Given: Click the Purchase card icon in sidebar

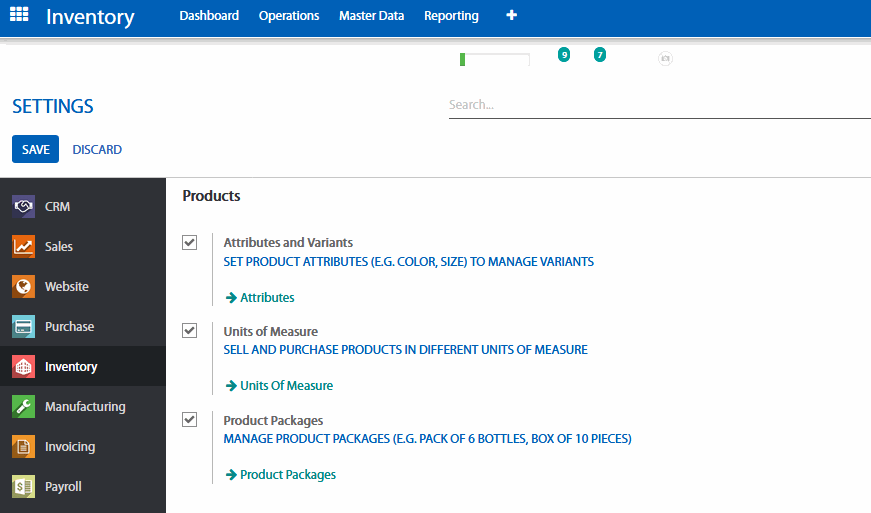Looking at the screenshot, I should [x=24, y=327].
